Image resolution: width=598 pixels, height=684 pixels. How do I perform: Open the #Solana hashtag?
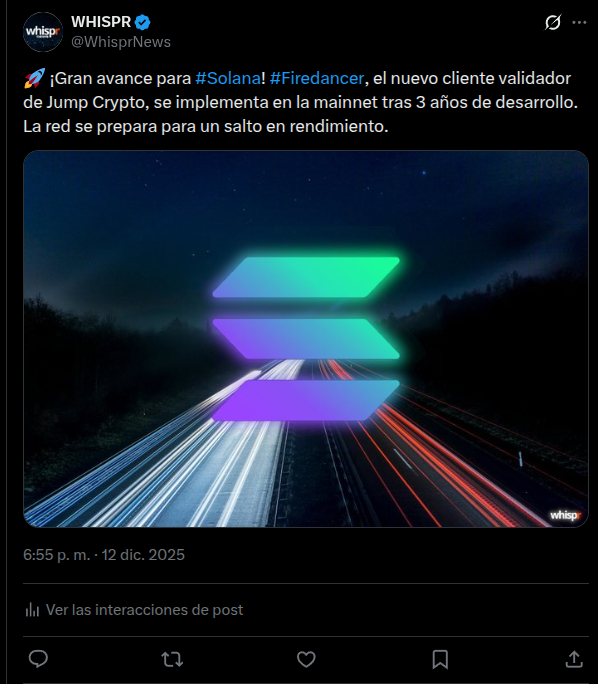[228, 79]
